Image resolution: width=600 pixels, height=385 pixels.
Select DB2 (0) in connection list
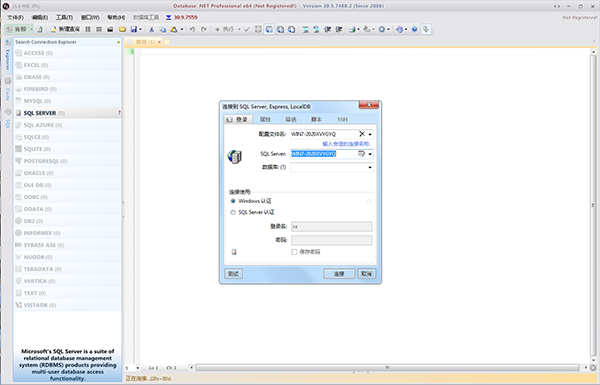click(x=67, y=221)
